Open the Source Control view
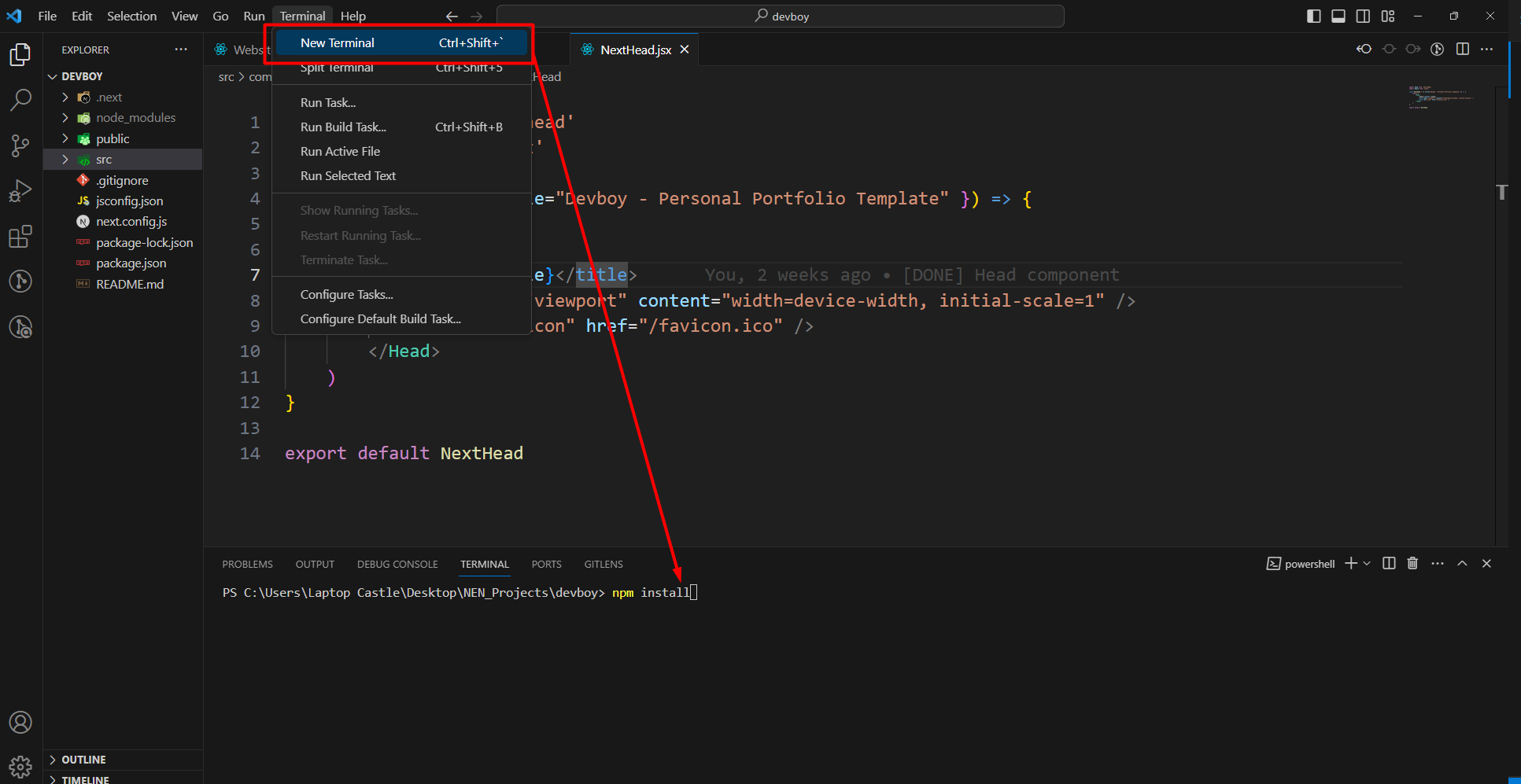Screen dimensions: 1521x784 tap(20, 145)
